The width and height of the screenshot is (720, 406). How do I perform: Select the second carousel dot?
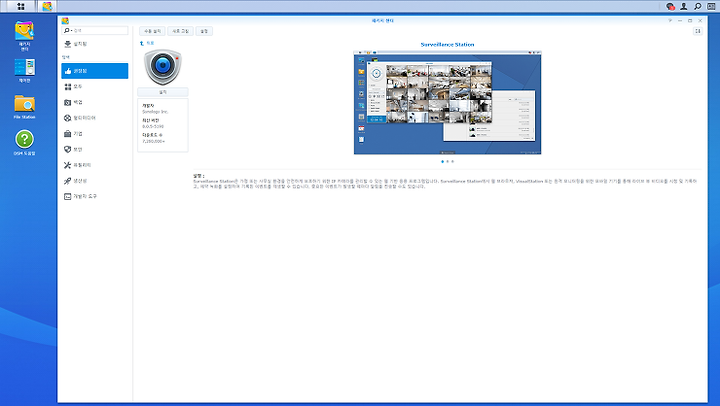click(447, 161)
